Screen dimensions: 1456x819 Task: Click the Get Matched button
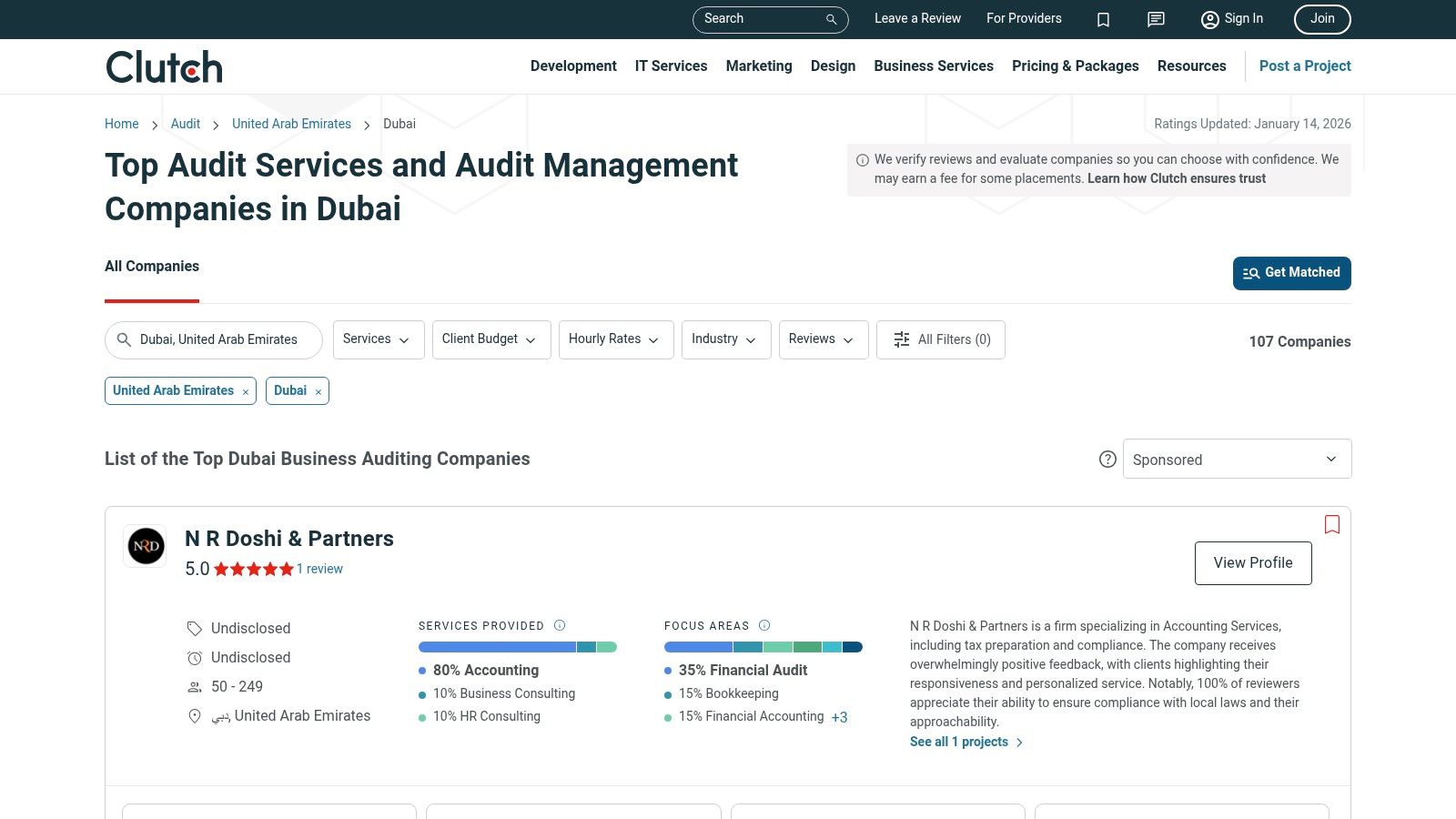[1291, 273]
